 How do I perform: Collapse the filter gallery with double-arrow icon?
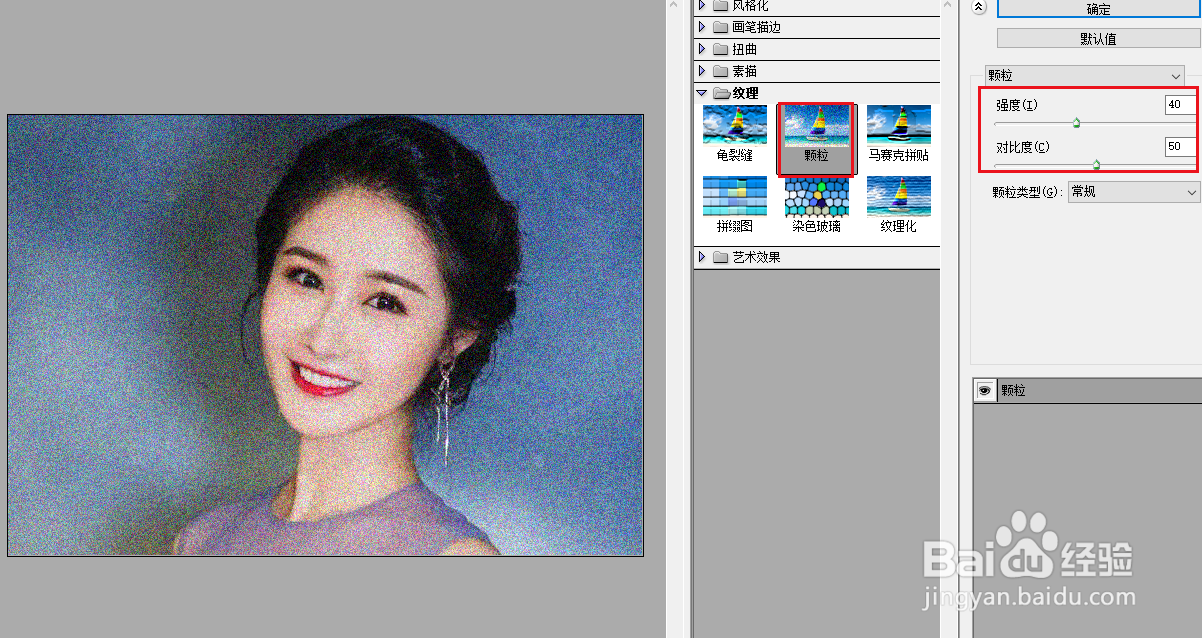pyautogui.click(x=979, y=7)
